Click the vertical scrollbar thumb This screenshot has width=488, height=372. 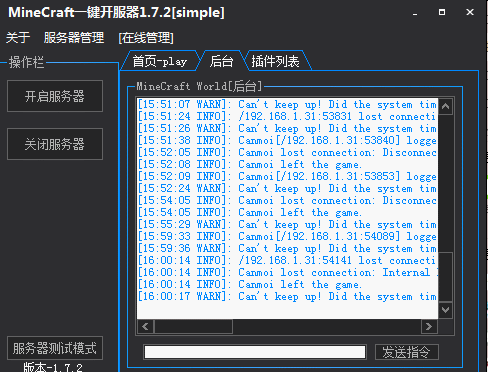coord(446,277)
